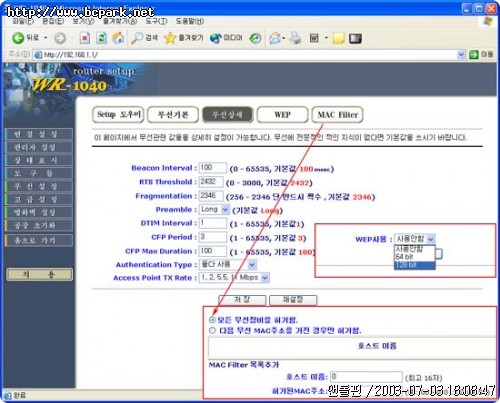Open sidebar item 상태표시
This screenshot has width=500, height=403.
(39, 160)
